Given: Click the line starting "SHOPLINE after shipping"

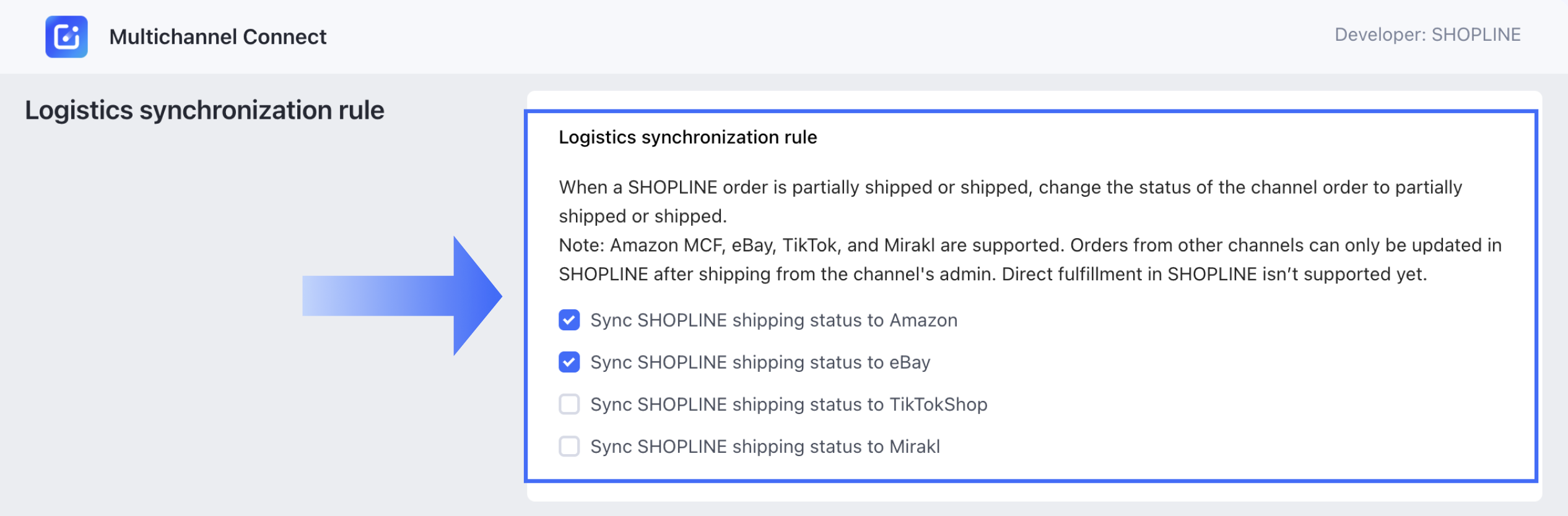Looking at the screenshot, I should (x=992, y=274).
